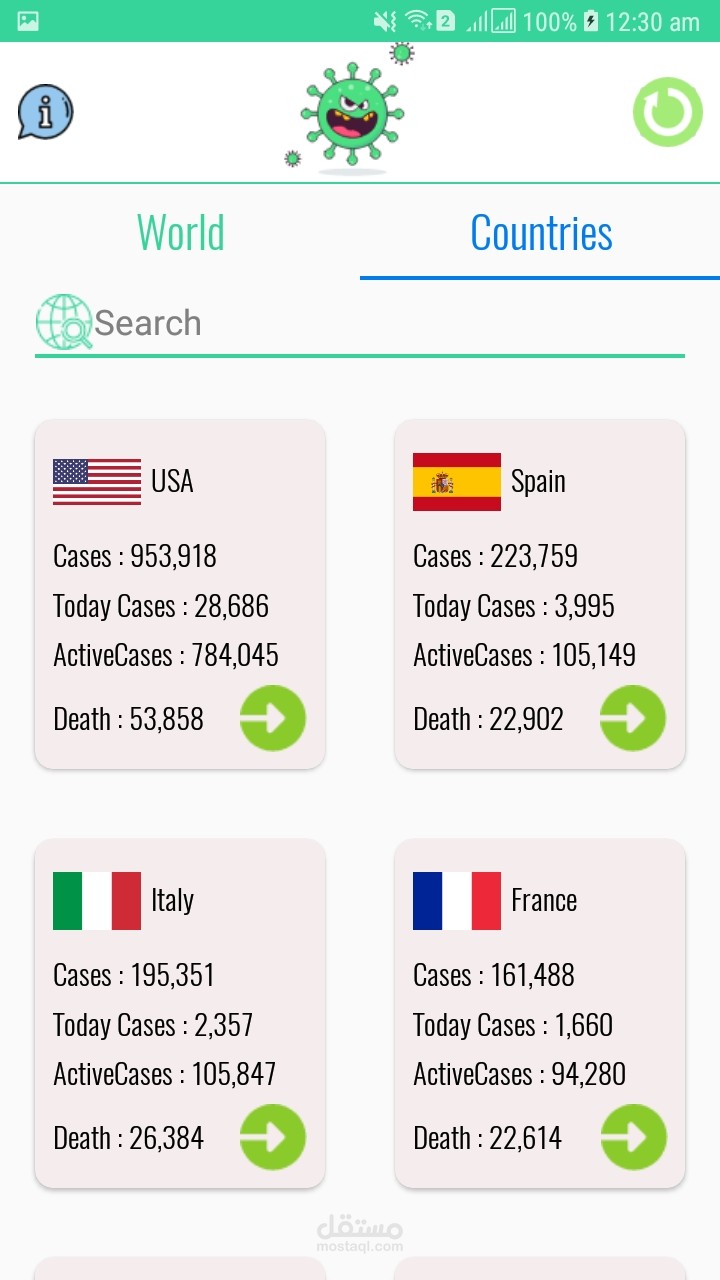This screenshot has width=720, height=1280.
Task: Click the globe search icon
Action: point(63,322)
